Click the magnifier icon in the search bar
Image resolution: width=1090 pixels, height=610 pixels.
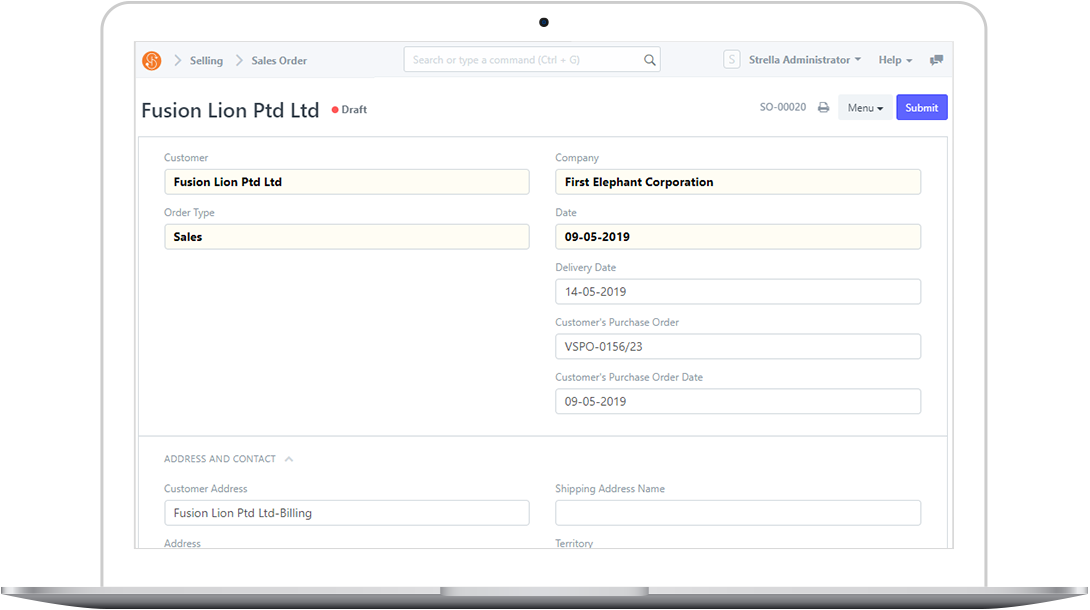649,59
